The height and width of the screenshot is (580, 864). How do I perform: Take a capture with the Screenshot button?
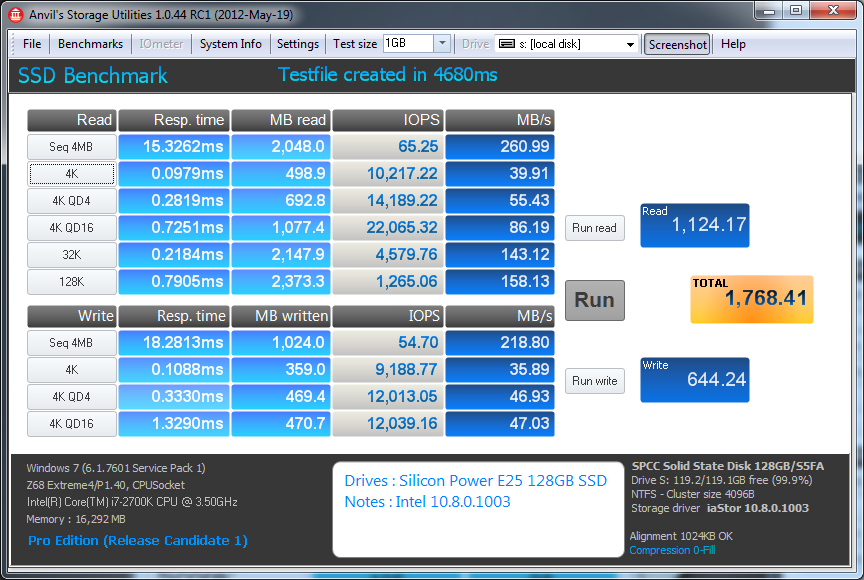click(677, 45)
